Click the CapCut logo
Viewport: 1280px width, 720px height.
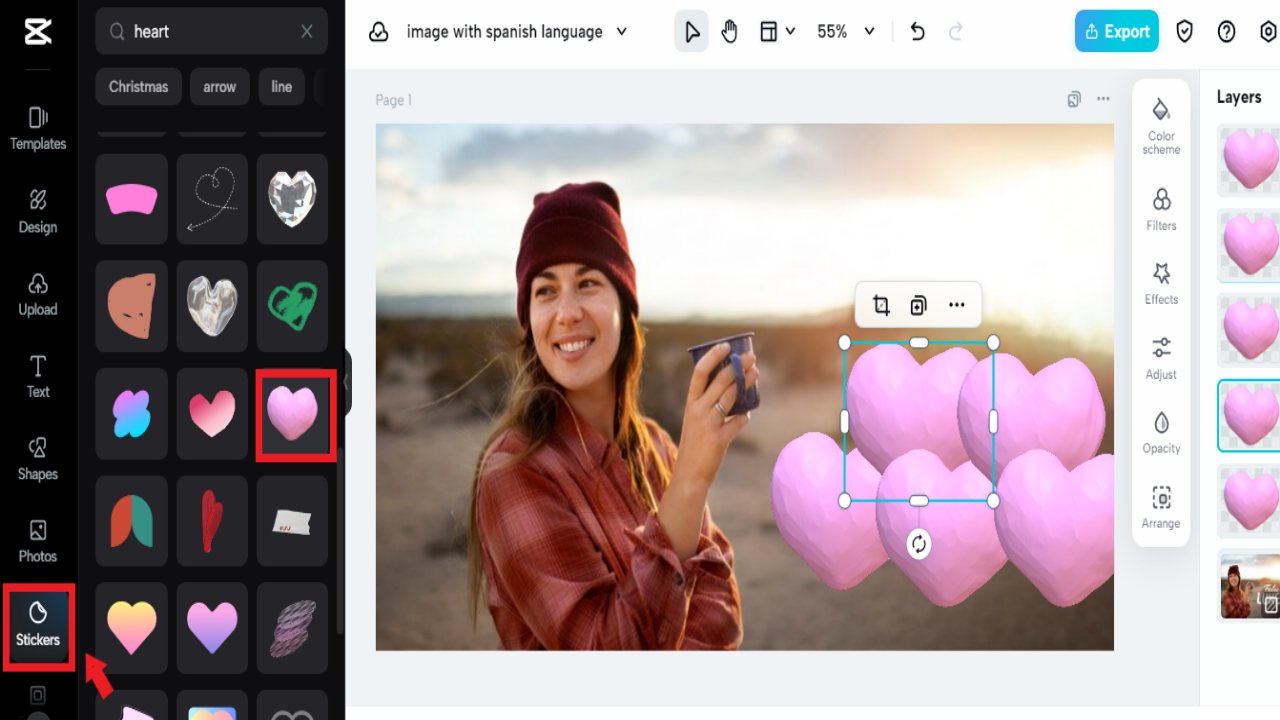(38, 32)
